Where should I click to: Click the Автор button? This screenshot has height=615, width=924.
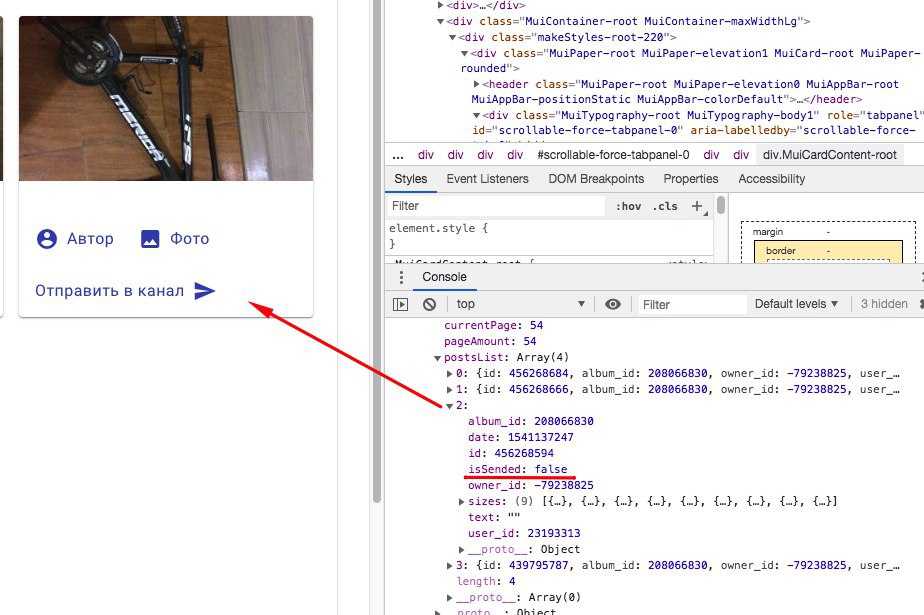(75, 239)
